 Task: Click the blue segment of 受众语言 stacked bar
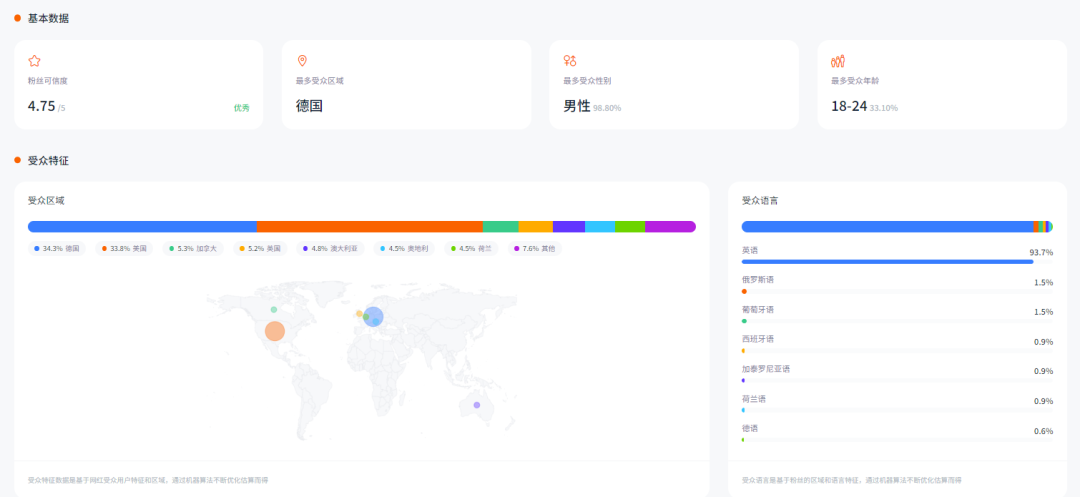(887, 226)
